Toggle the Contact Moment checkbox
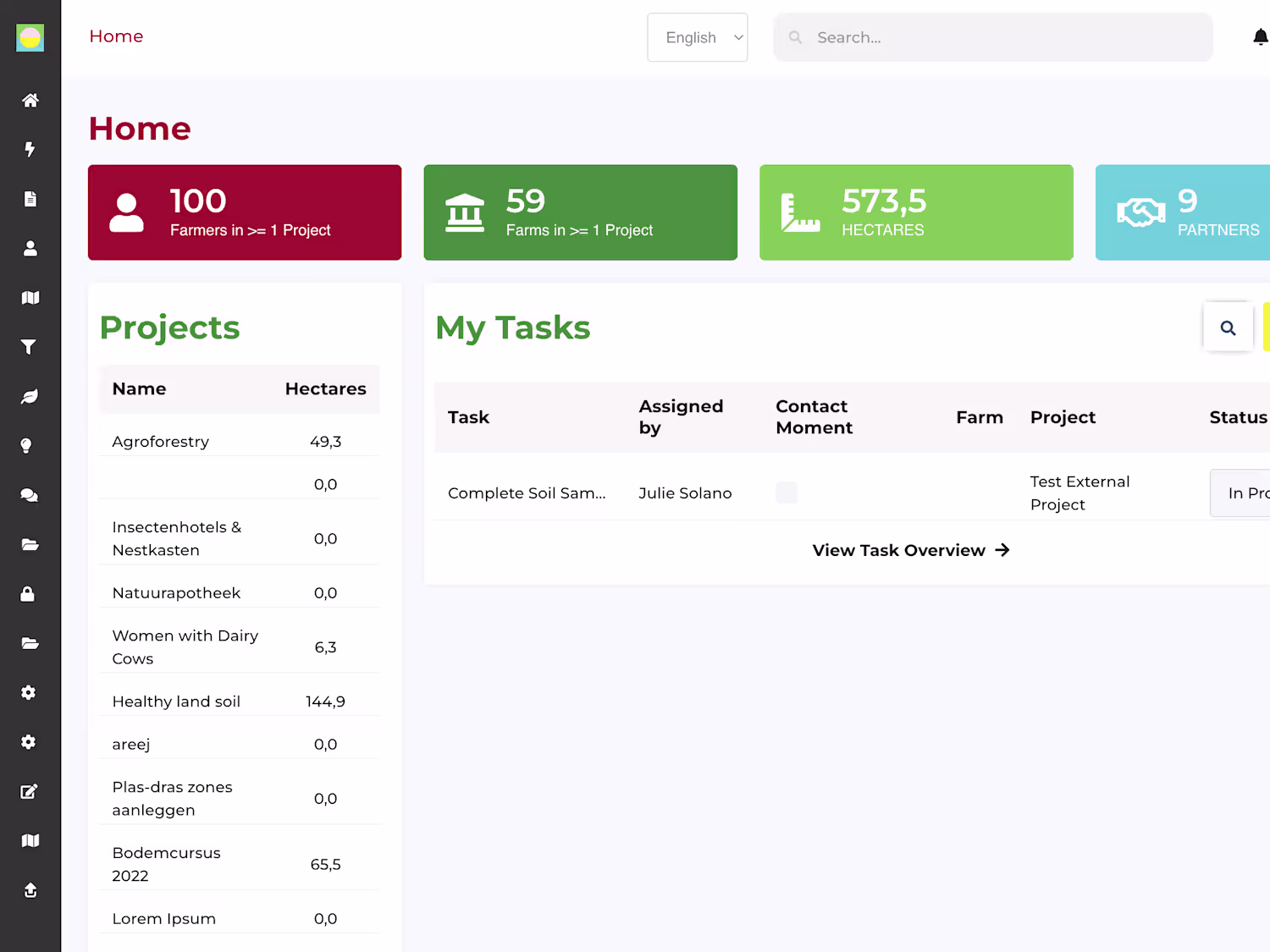 787,493
